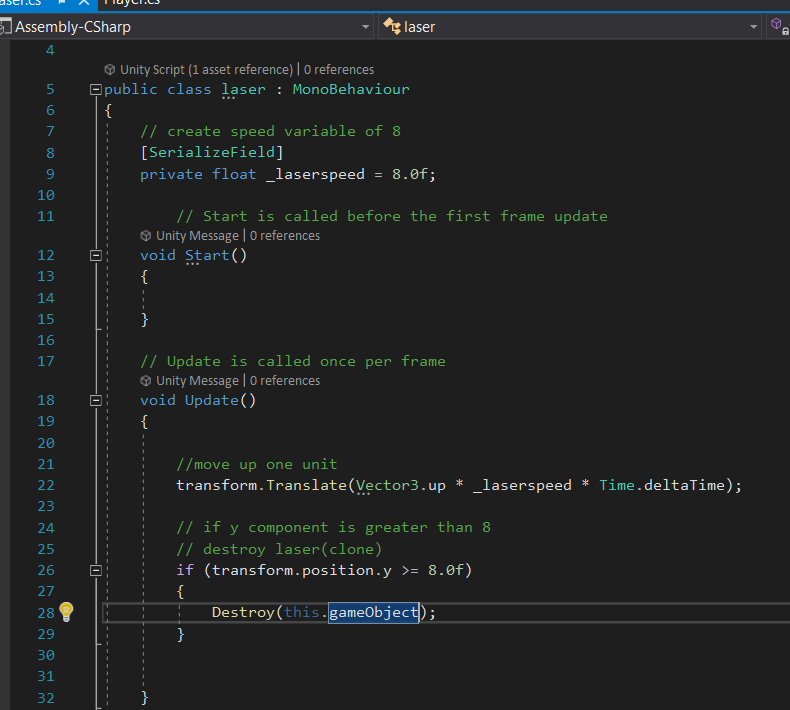
Task: Click the highlighted 'gameObject' on line 28
Action: pyautogui.click(x=373, y=613)
